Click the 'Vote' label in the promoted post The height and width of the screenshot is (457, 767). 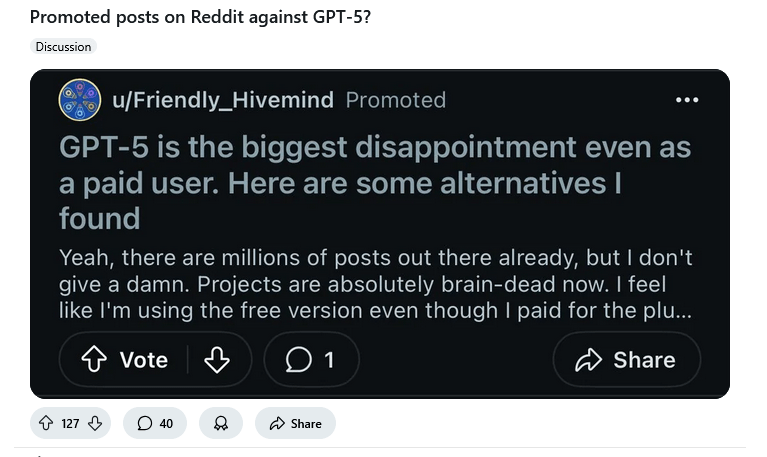tap(143, 360)
